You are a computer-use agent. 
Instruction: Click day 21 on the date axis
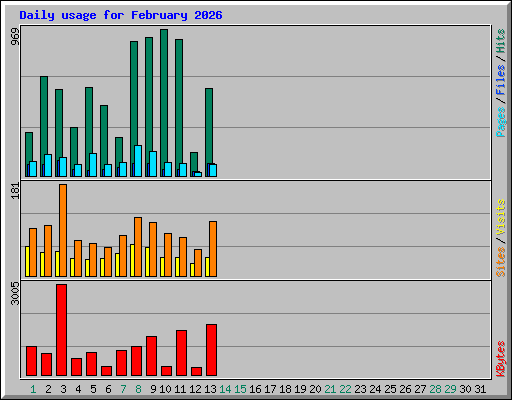[x=330, y=389]
